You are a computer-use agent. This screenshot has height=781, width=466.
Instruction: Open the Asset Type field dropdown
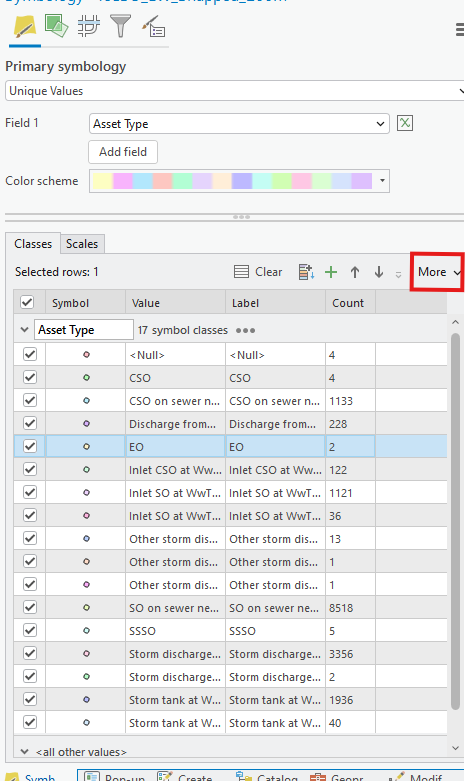(239, 124)
